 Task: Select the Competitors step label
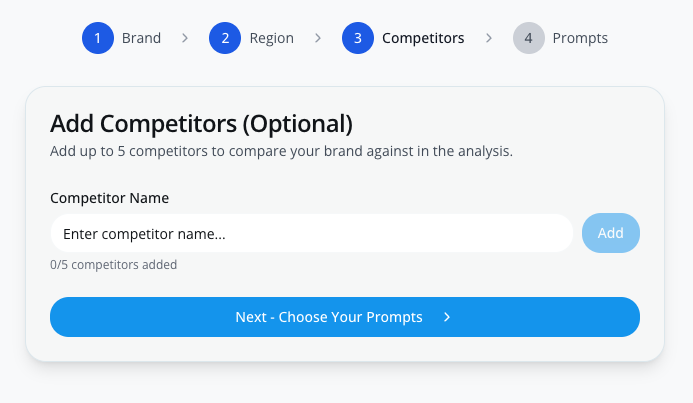point(423,39)
